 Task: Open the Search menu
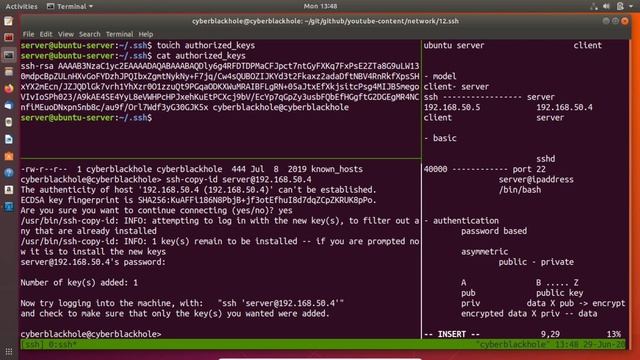click(89, 34)
